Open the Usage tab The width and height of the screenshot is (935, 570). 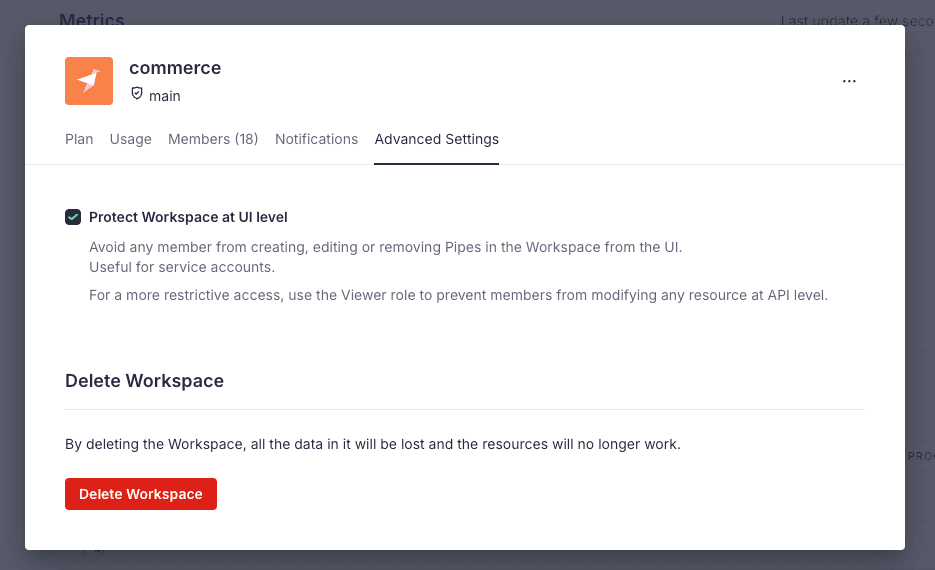[131, 139]
